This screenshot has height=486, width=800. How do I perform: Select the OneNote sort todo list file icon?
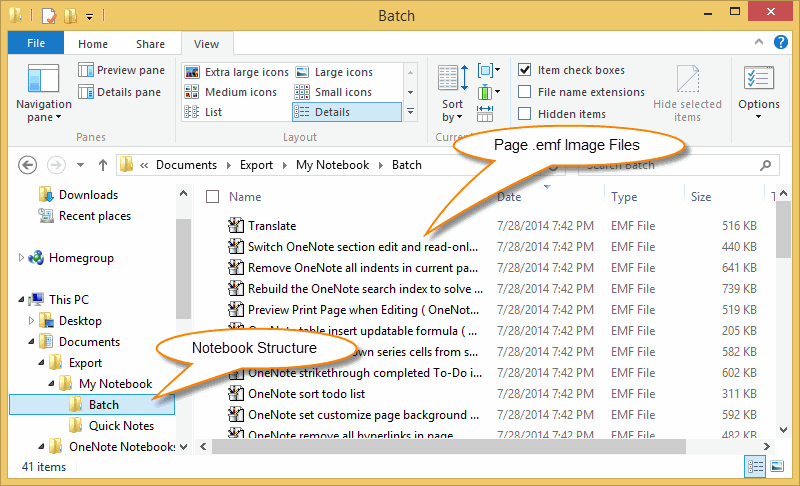coord(236,393)
